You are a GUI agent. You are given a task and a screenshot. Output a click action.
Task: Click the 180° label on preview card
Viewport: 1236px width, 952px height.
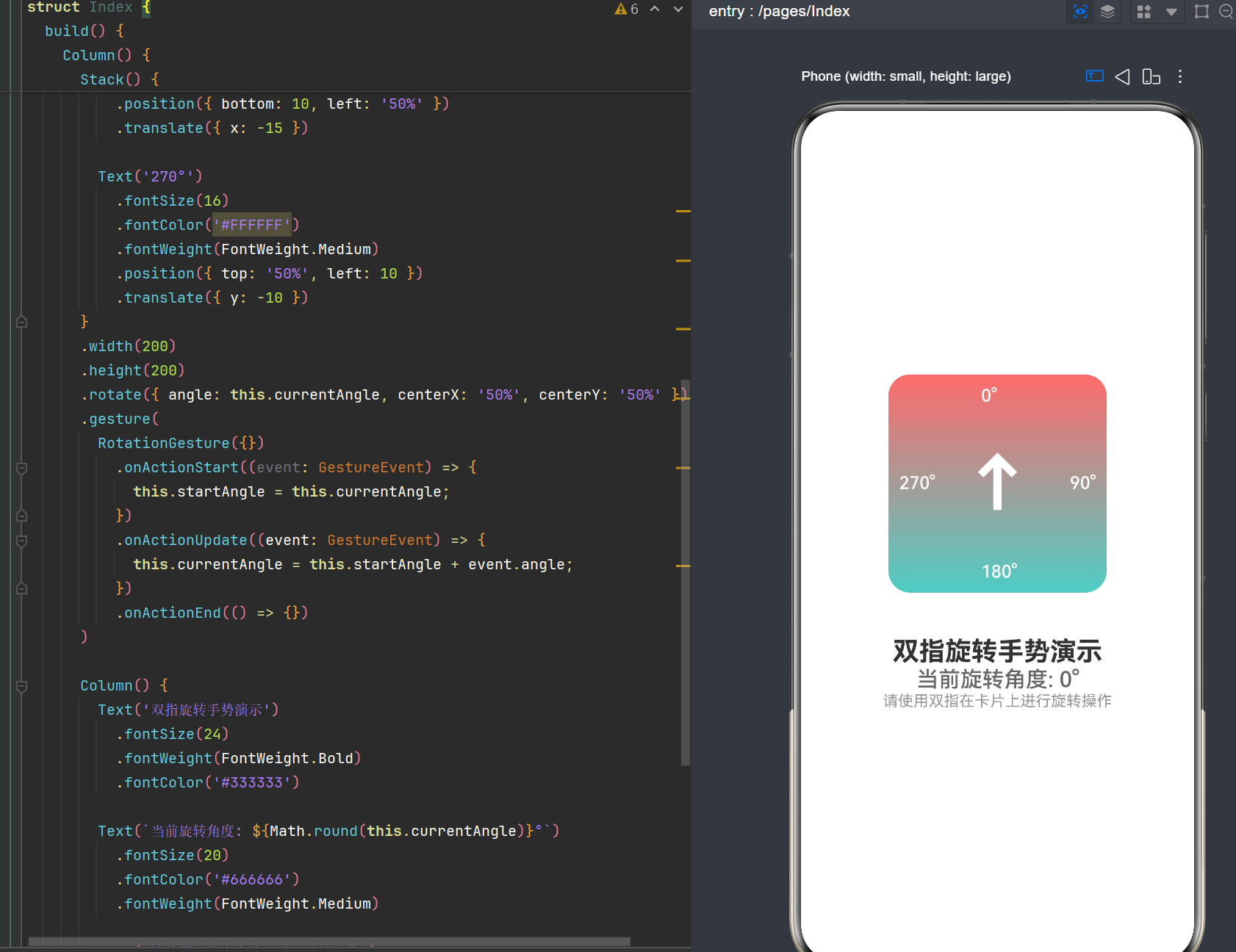point(999,571)
